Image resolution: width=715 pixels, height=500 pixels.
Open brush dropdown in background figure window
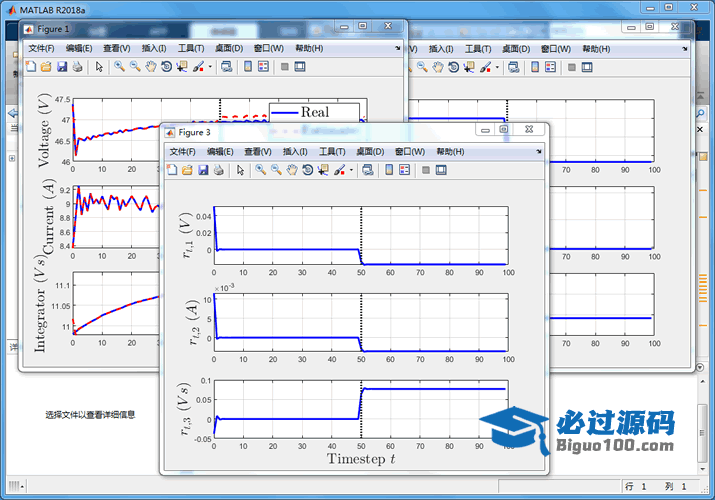pos(497,67)
